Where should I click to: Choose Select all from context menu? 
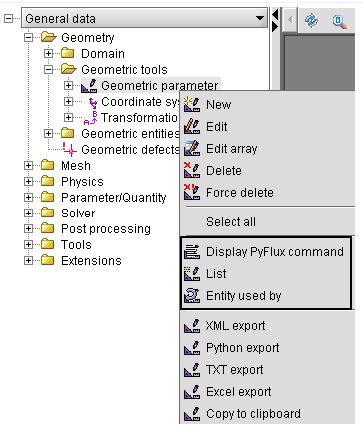pyautogui.click(x=231, y=222)
